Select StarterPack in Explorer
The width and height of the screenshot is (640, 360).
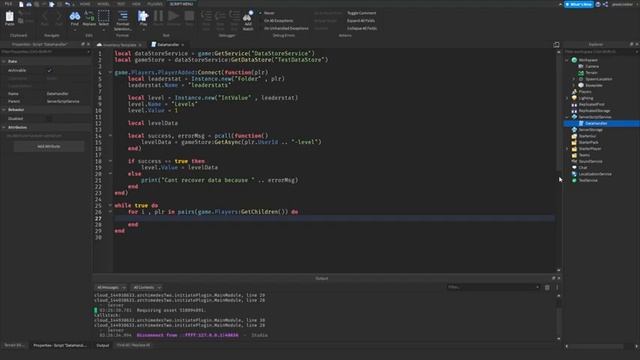(x=588, y=142)
